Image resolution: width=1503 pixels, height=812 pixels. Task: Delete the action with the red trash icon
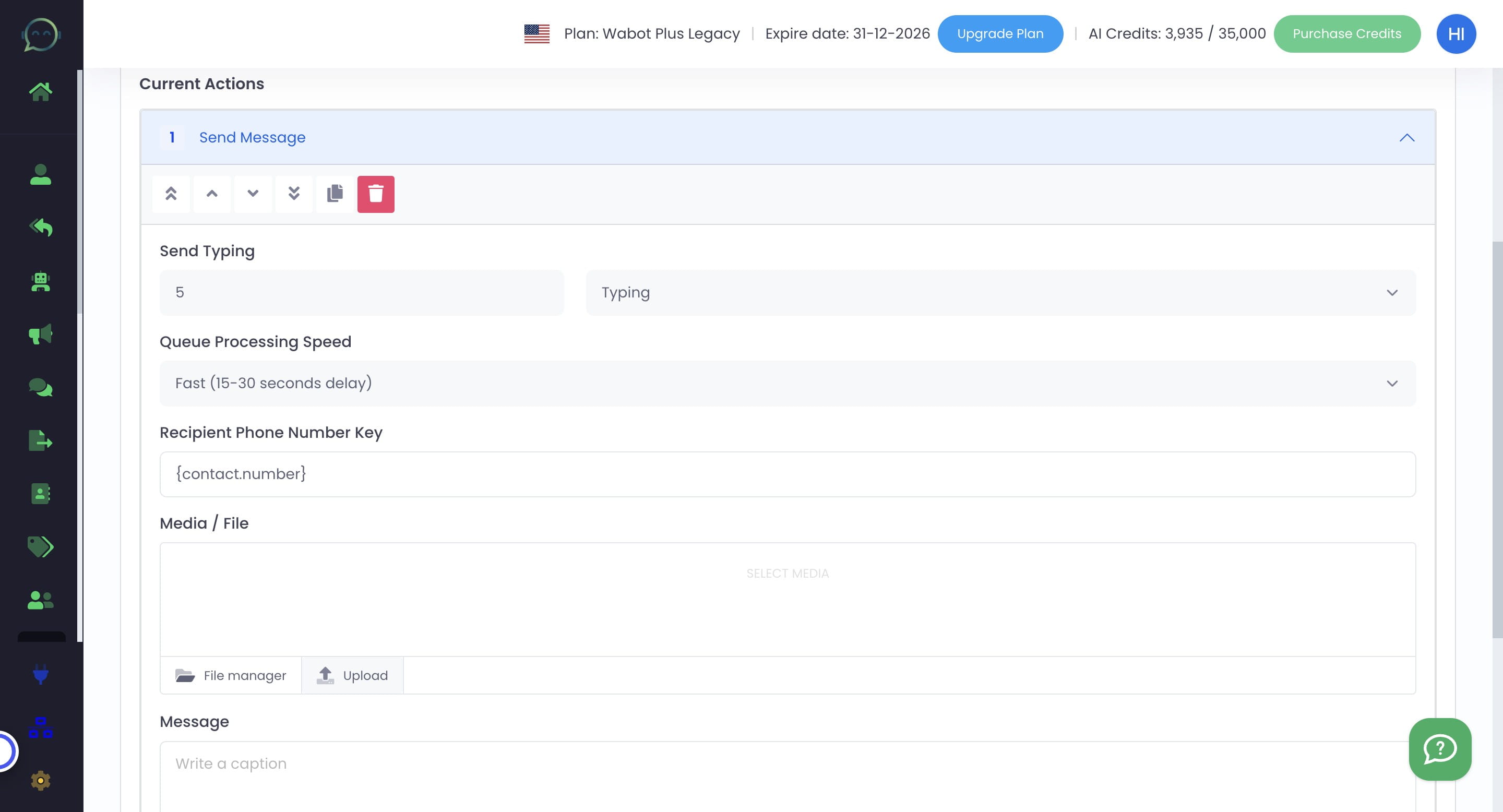[376, 194]
